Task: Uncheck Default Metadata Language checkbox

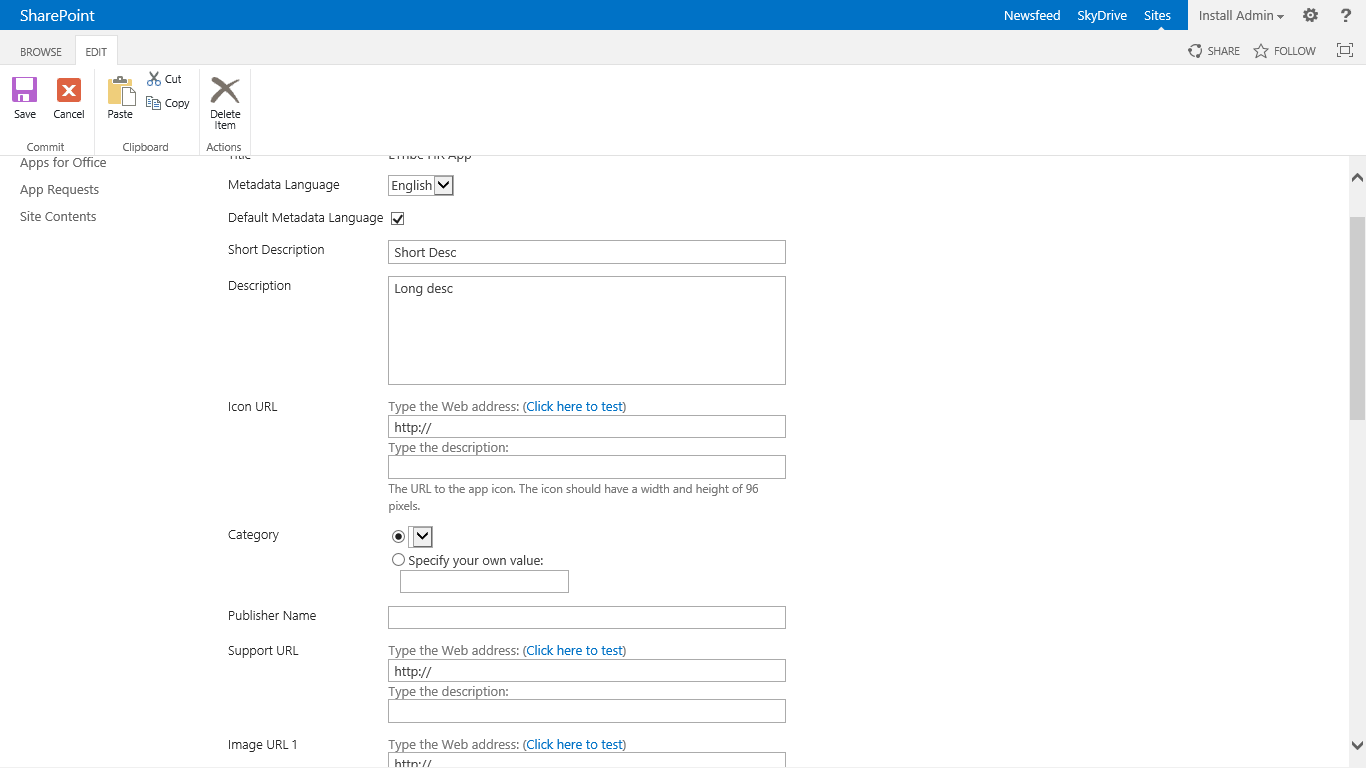Action: (397, 218)
